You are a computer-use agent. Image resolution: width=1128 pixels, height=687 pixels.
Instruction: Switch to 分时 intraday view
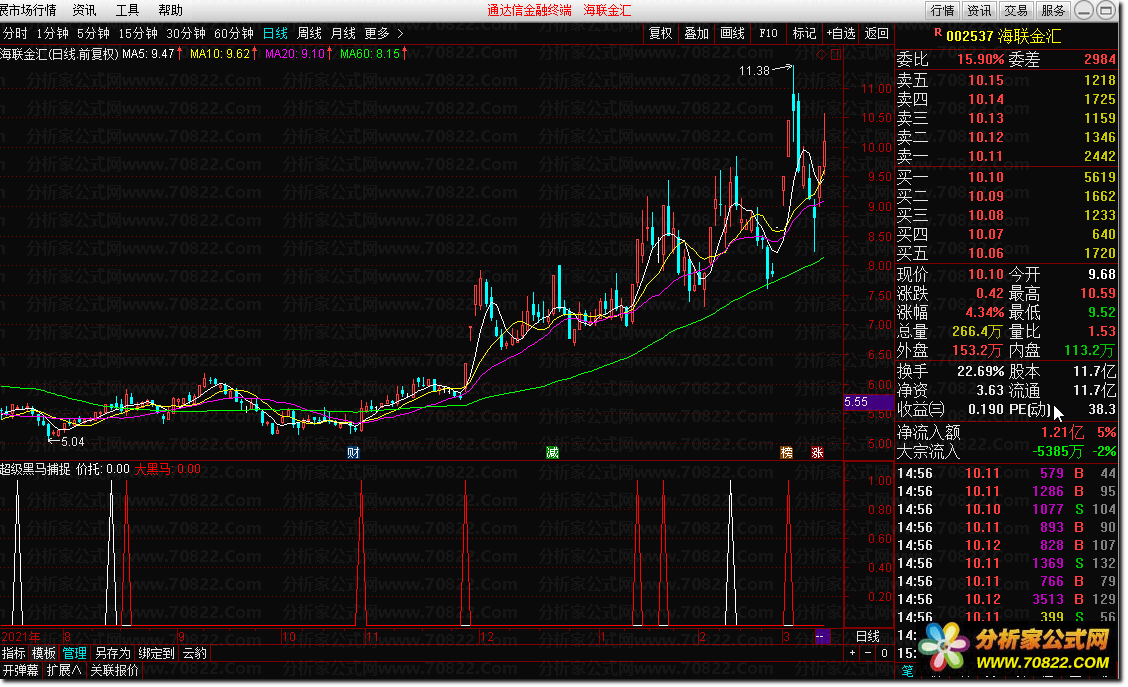tap(15, 33)
